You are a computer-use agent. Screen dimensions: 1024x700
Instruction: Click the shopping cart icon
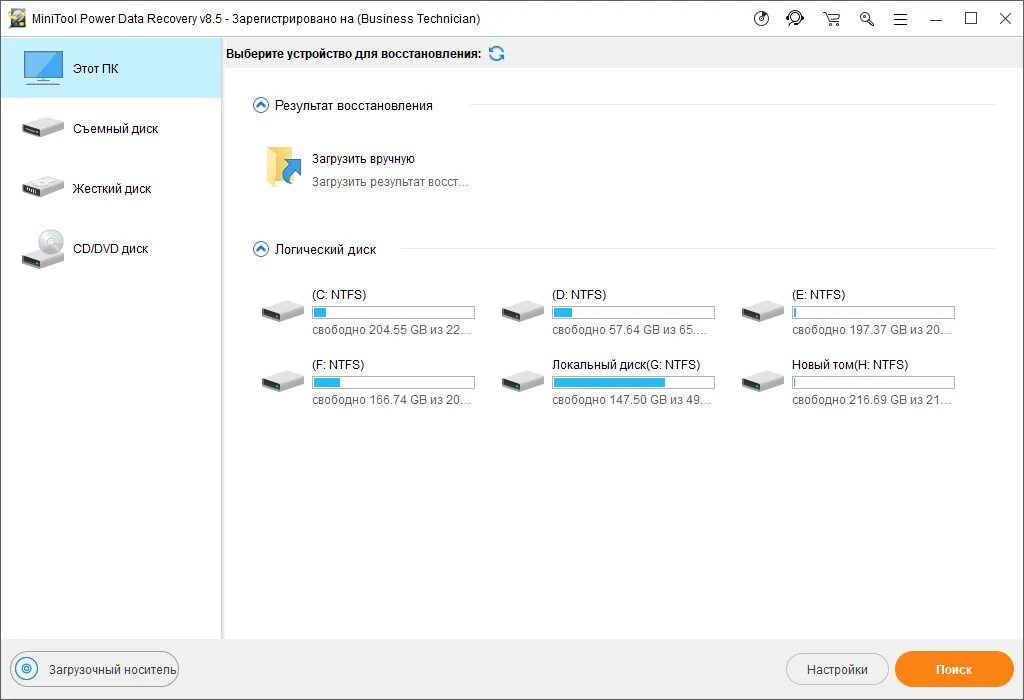pyautogui.click(x=831, y=19)
